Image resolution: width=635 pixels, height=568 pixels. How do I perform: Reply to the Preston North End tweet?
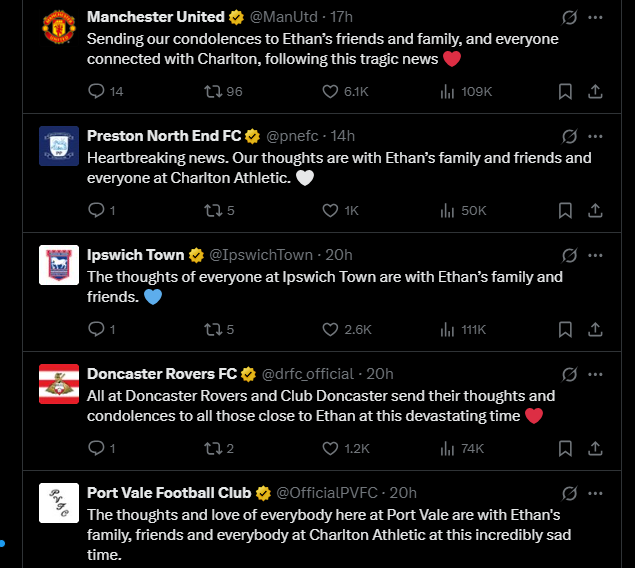tap(96, 210)
